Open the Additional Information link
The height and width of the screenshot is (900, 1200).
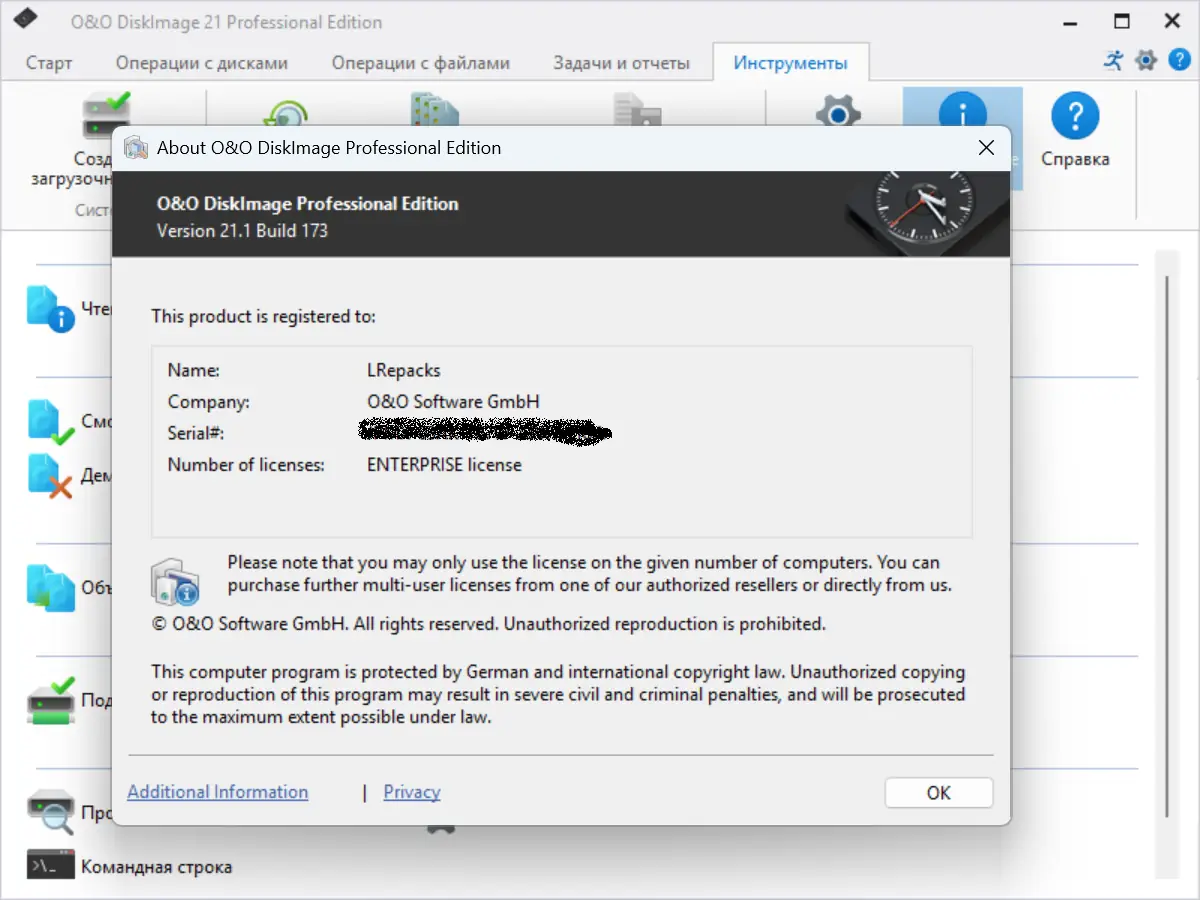pyautogui.click(x=218, y=792)
